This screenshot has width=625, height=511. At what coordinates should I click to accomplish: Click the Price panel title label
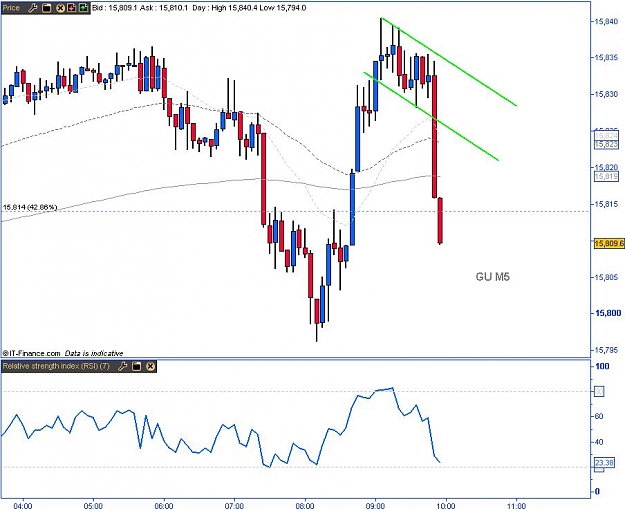[x=12, y=8]
